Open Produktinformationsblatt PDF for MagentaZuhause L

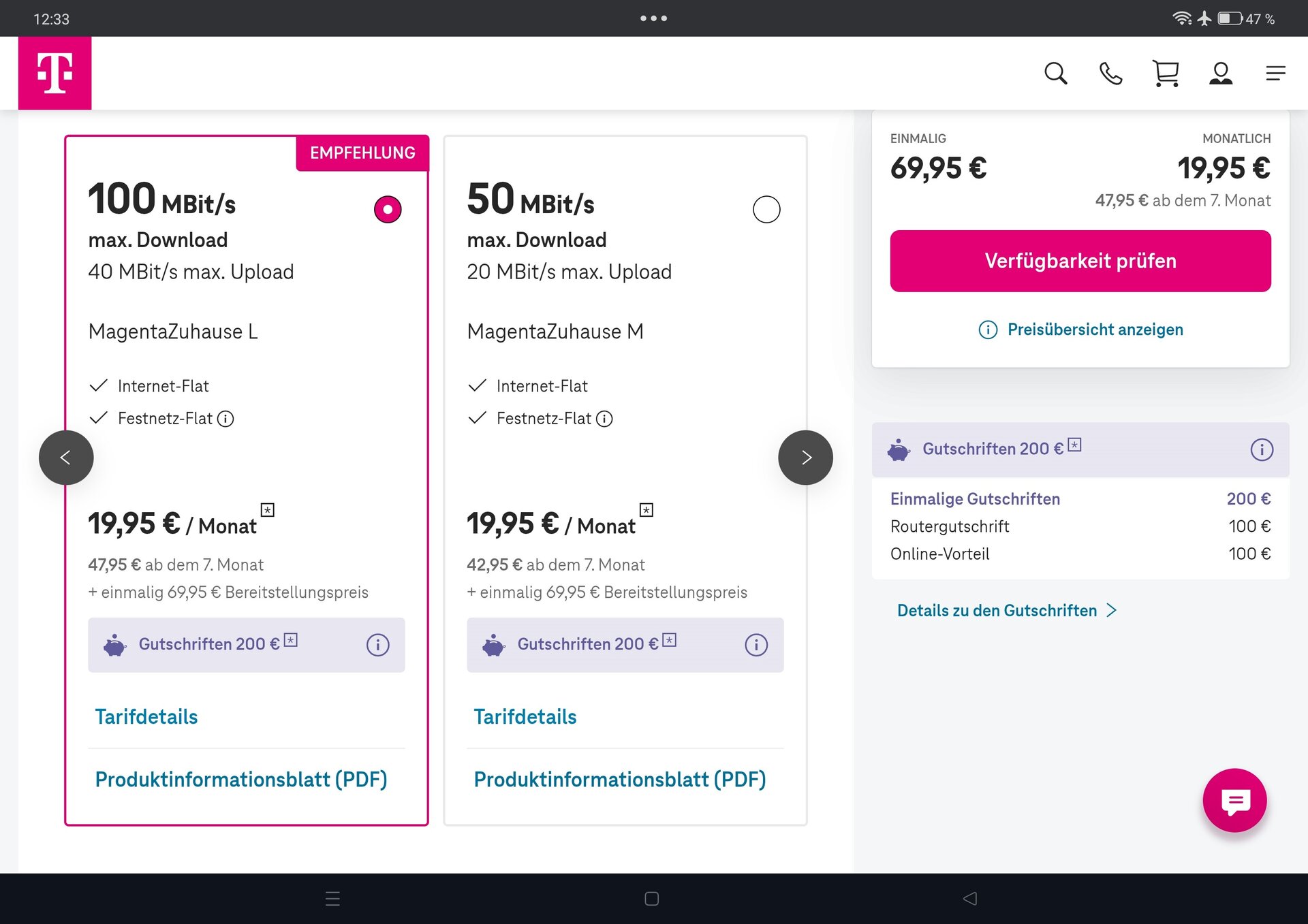click(x=240, y=779)
